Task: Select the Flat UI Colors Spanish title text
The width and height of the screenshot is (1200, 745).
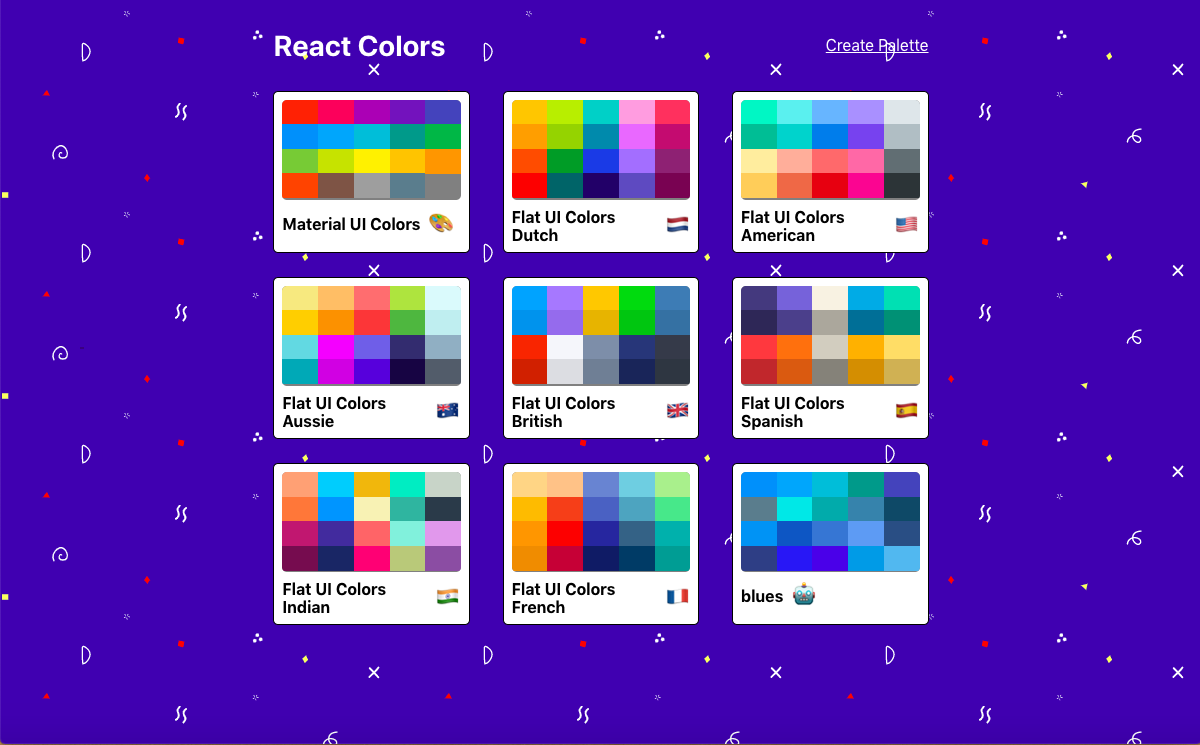Action: pyautogui.click(x=793, y=412)
